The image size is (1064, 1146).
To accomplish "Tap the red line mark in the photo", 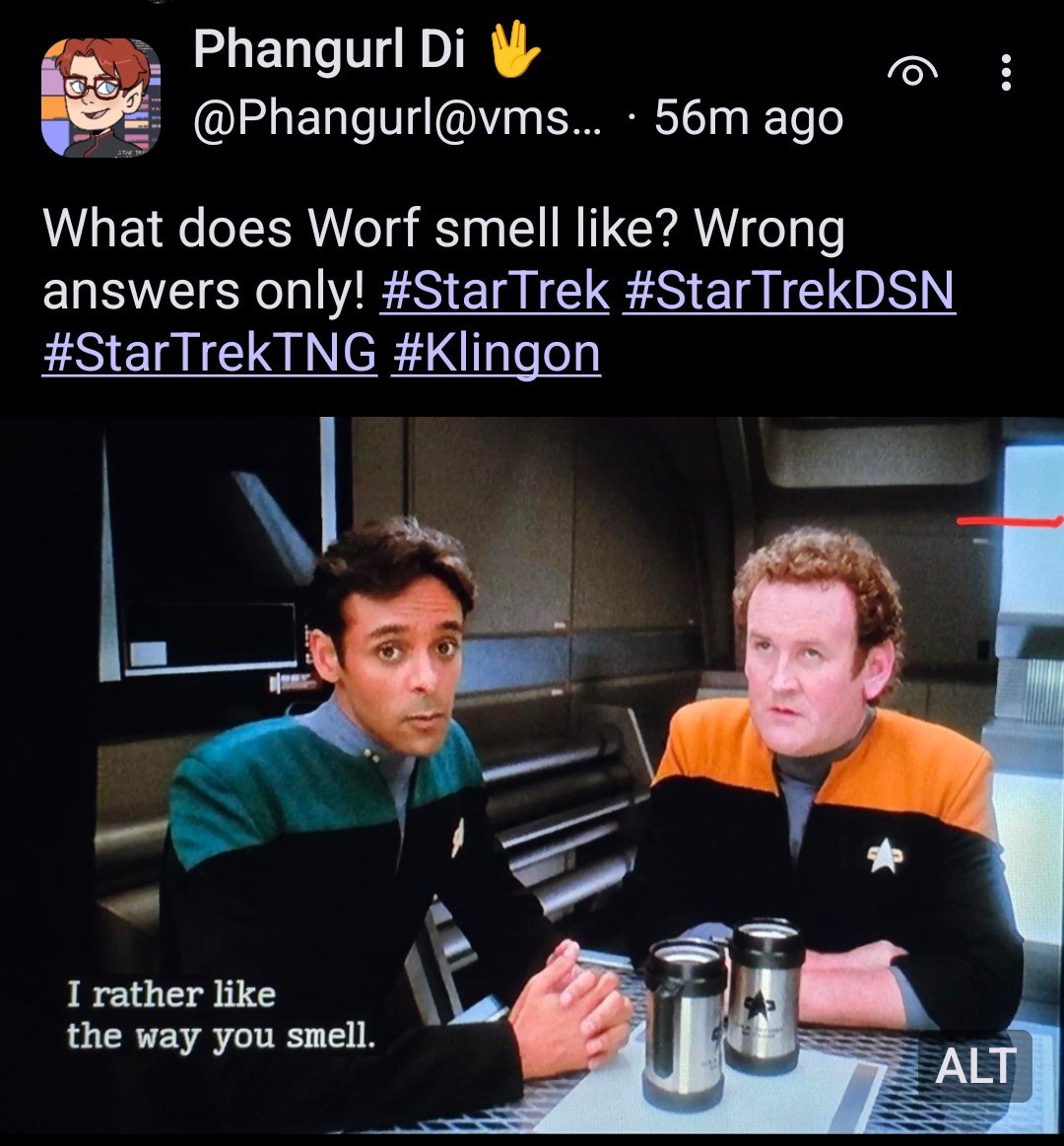I will 1009,521.
